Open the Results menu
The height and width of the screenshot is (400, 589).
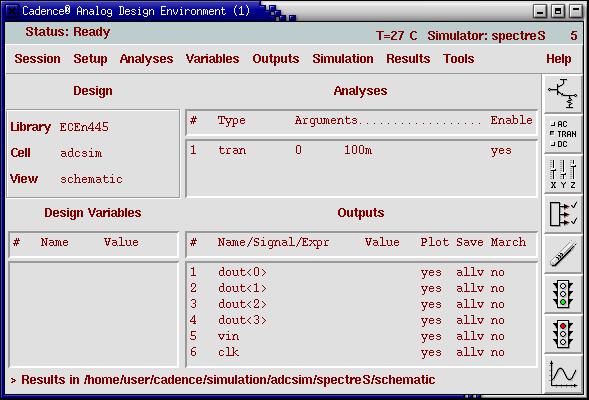point(408,59)
